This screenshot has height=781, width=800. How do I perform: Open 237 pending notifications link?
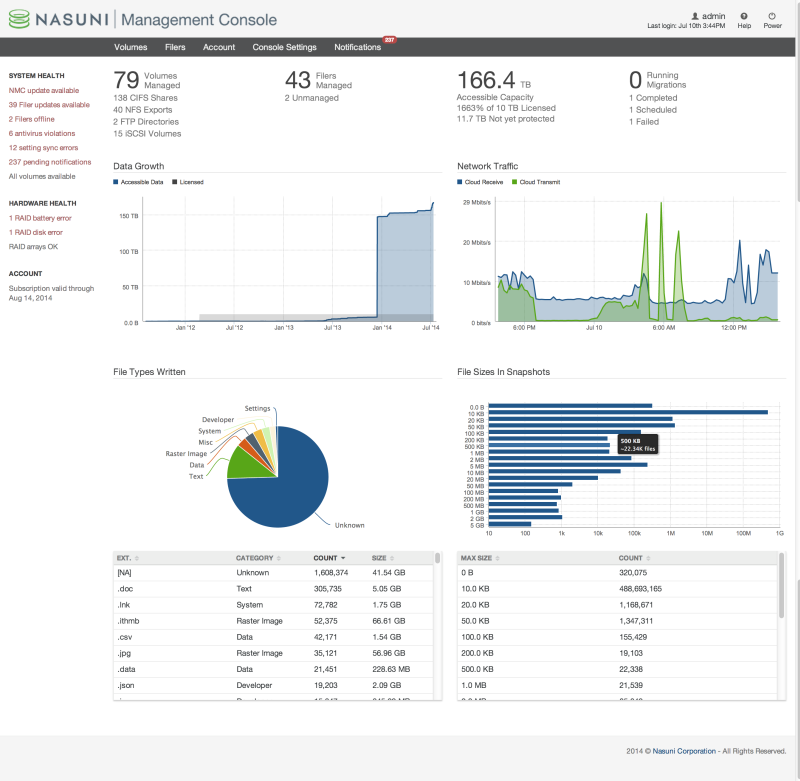point(50,162)
